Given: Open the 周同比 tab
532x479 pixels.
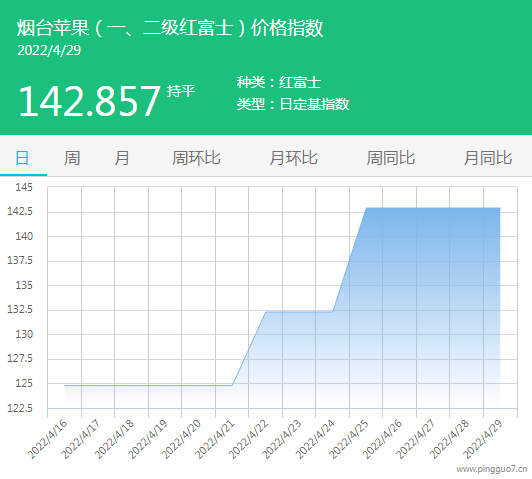Looking at the screenshot, I should pos(391,158).
